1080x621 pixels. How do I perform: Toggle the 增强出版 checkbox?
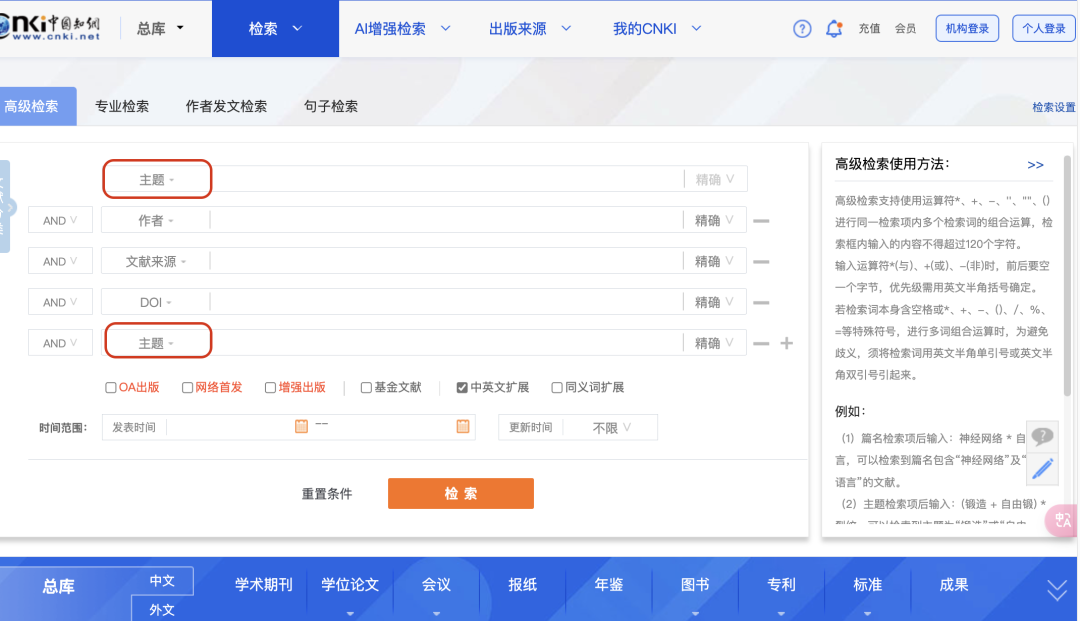click(x=271, y=388)
